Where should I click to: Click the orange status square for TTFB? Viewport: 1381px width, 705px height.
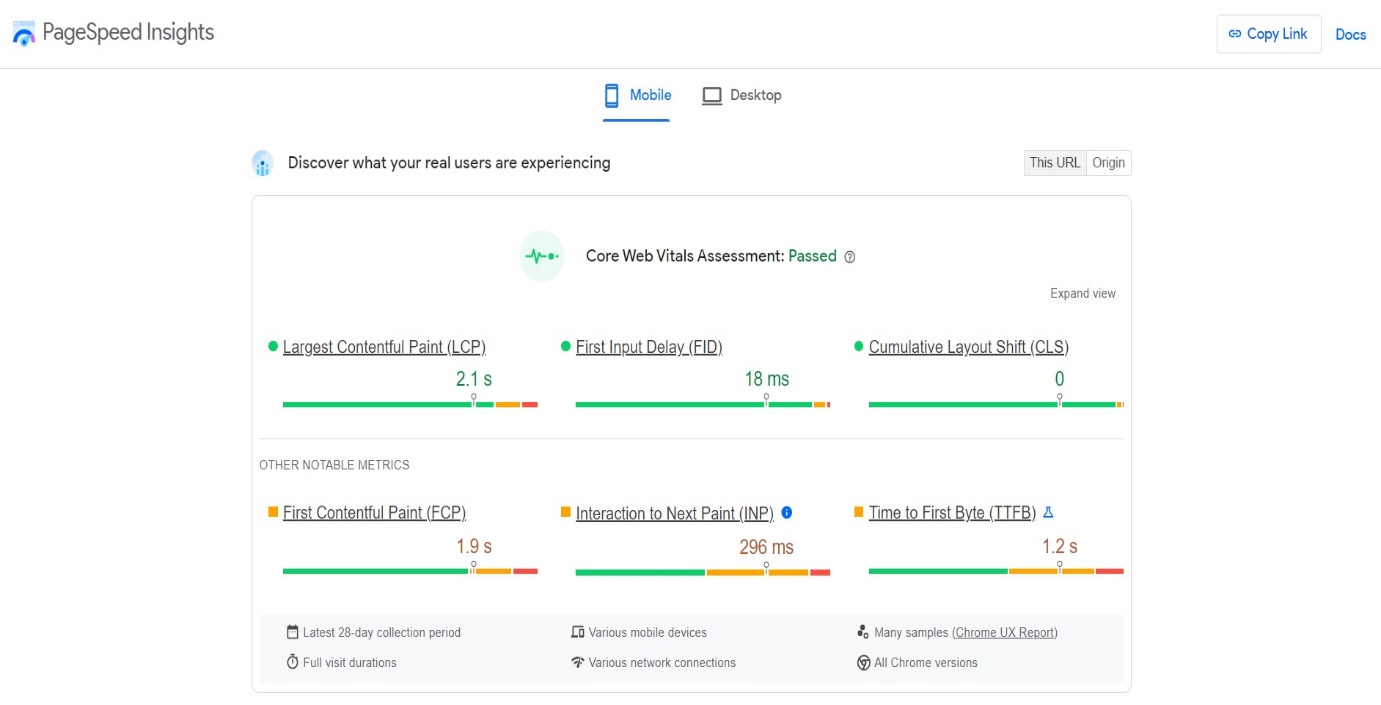click(859, 512)
